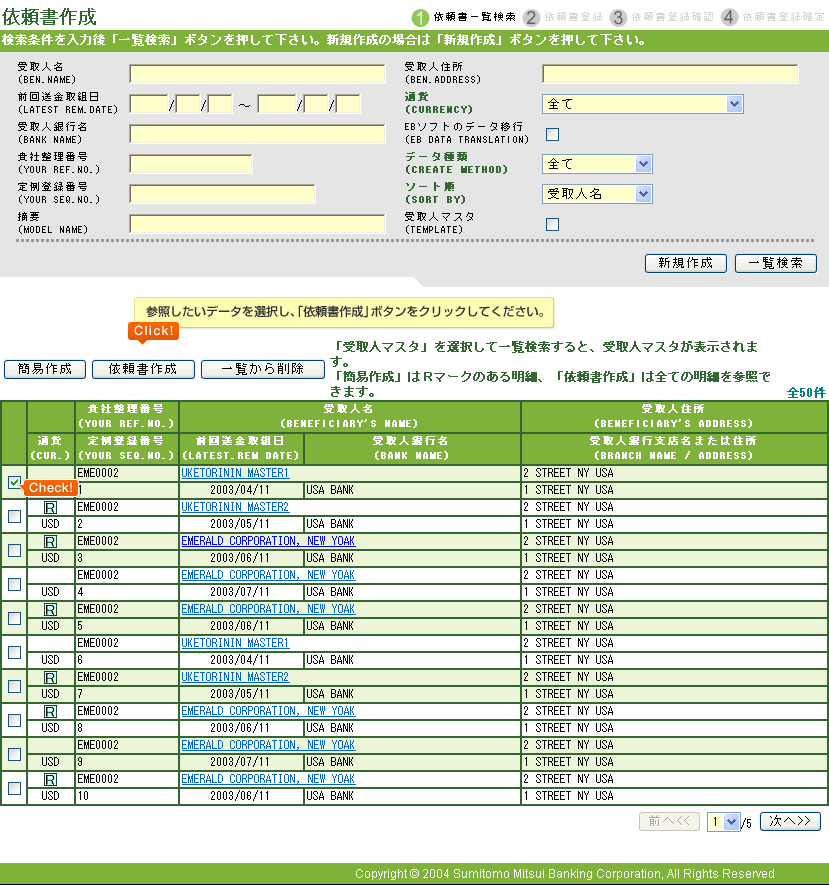Check the box for sequence no. 9 row
829x885 pixels.
15,754
